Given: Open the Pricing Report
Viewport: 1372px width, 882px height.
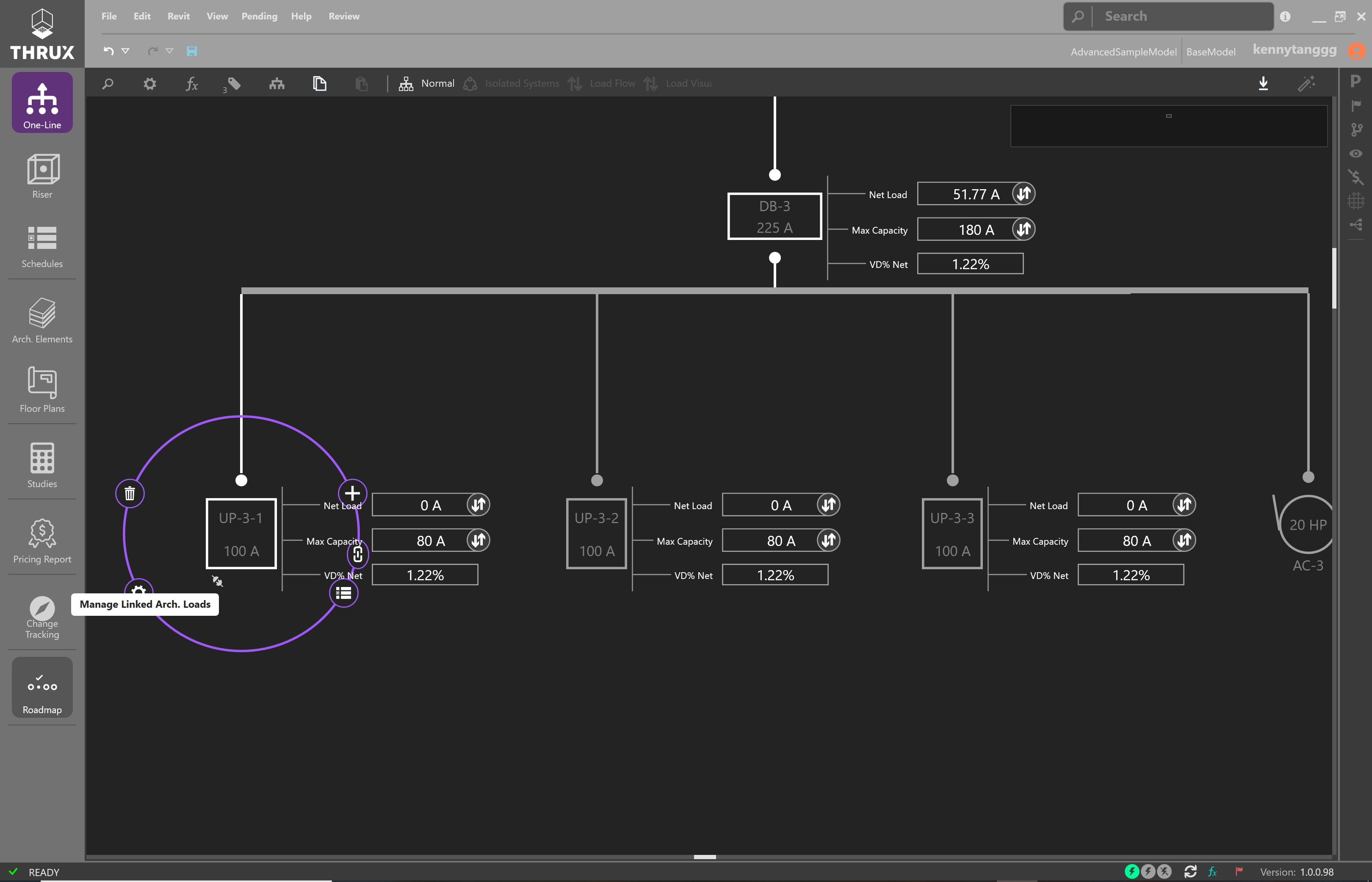Looking at the screenshot, I should (x=42, y=540).
